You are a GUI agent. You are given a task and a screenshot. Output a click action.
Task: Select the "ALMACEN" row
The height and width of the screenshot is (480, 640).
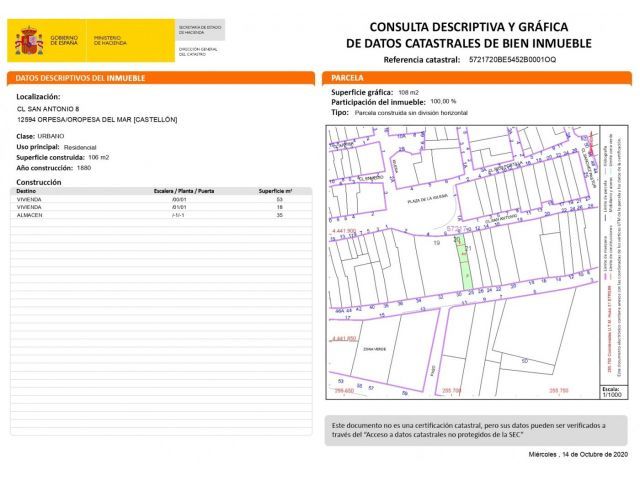tap(161, 215)
